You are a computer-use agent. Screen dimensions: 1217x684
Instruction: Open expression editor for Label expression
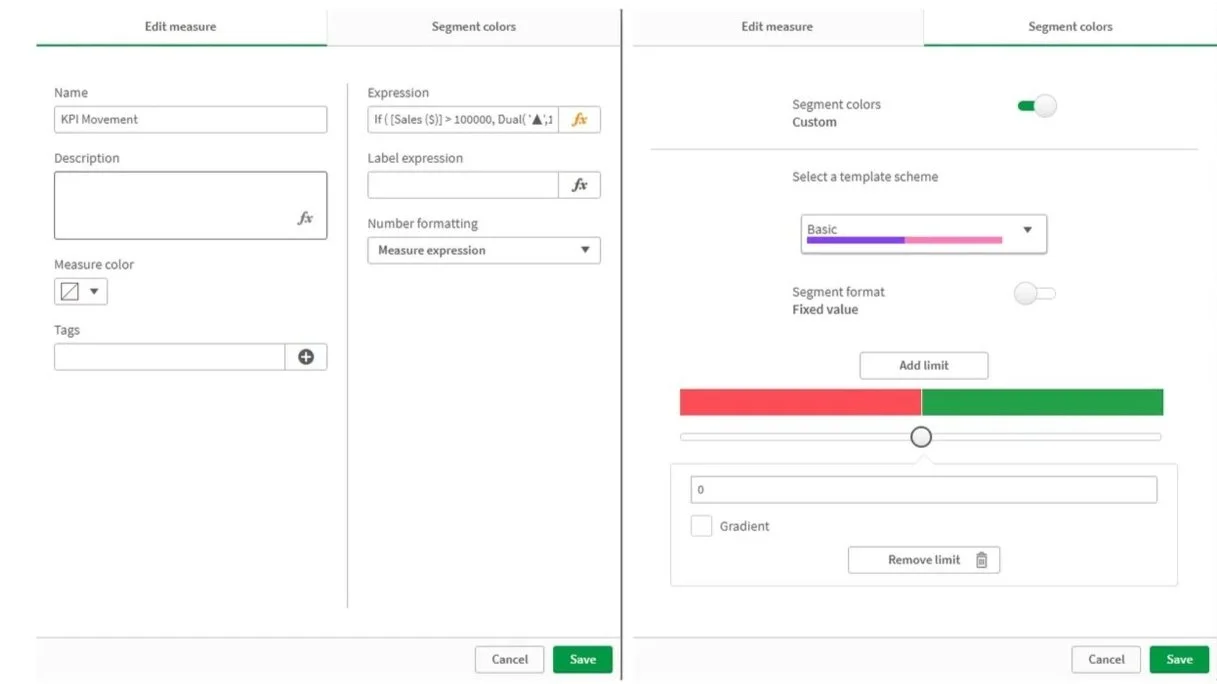click(580, 185)
